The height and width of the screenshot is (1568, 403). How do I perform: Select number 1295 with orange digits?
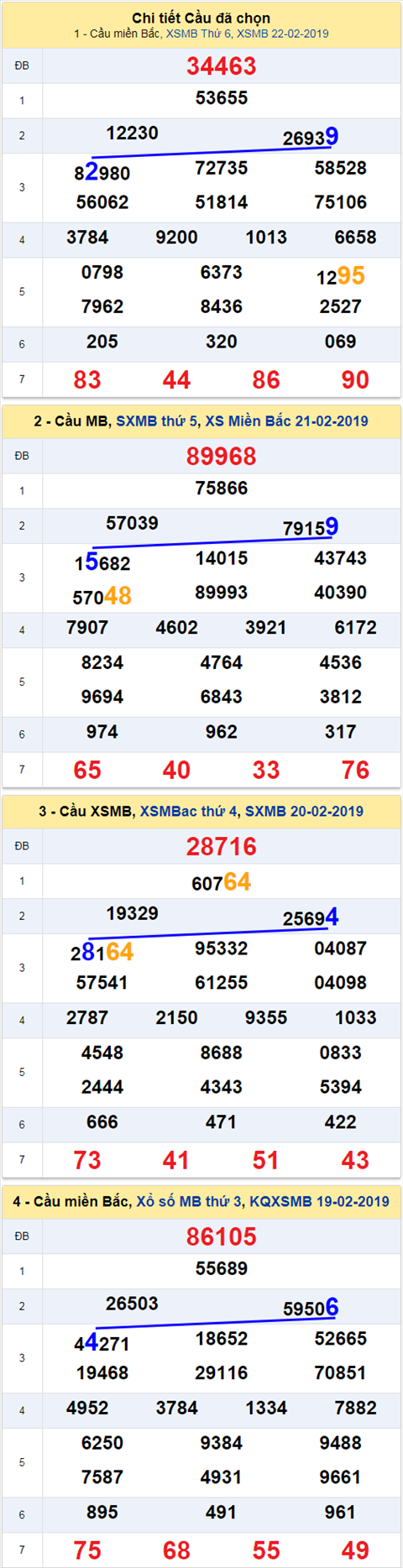[341, 276]
